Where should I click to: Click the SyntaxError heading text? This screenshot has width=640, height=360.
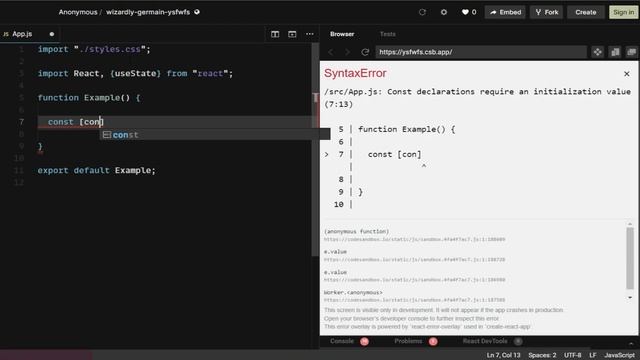(x=355, y=73)
